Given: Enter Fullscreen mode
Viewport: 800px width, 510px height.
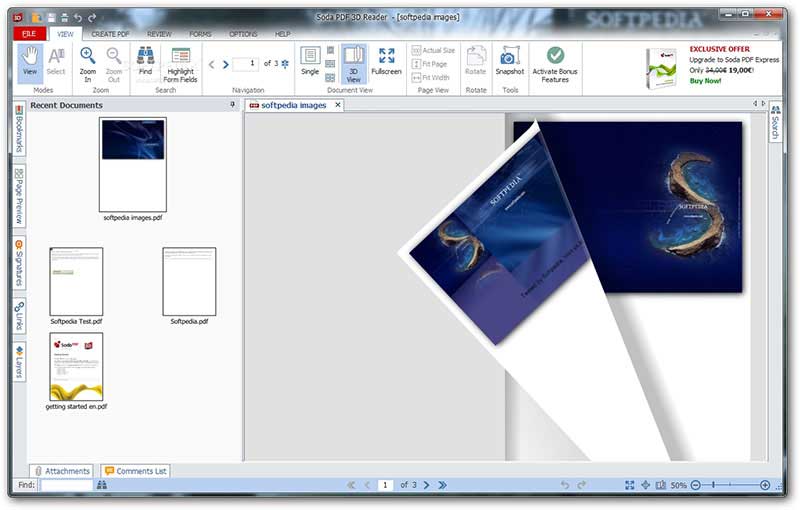Looking at the screenshot, I should pos(386,61).
